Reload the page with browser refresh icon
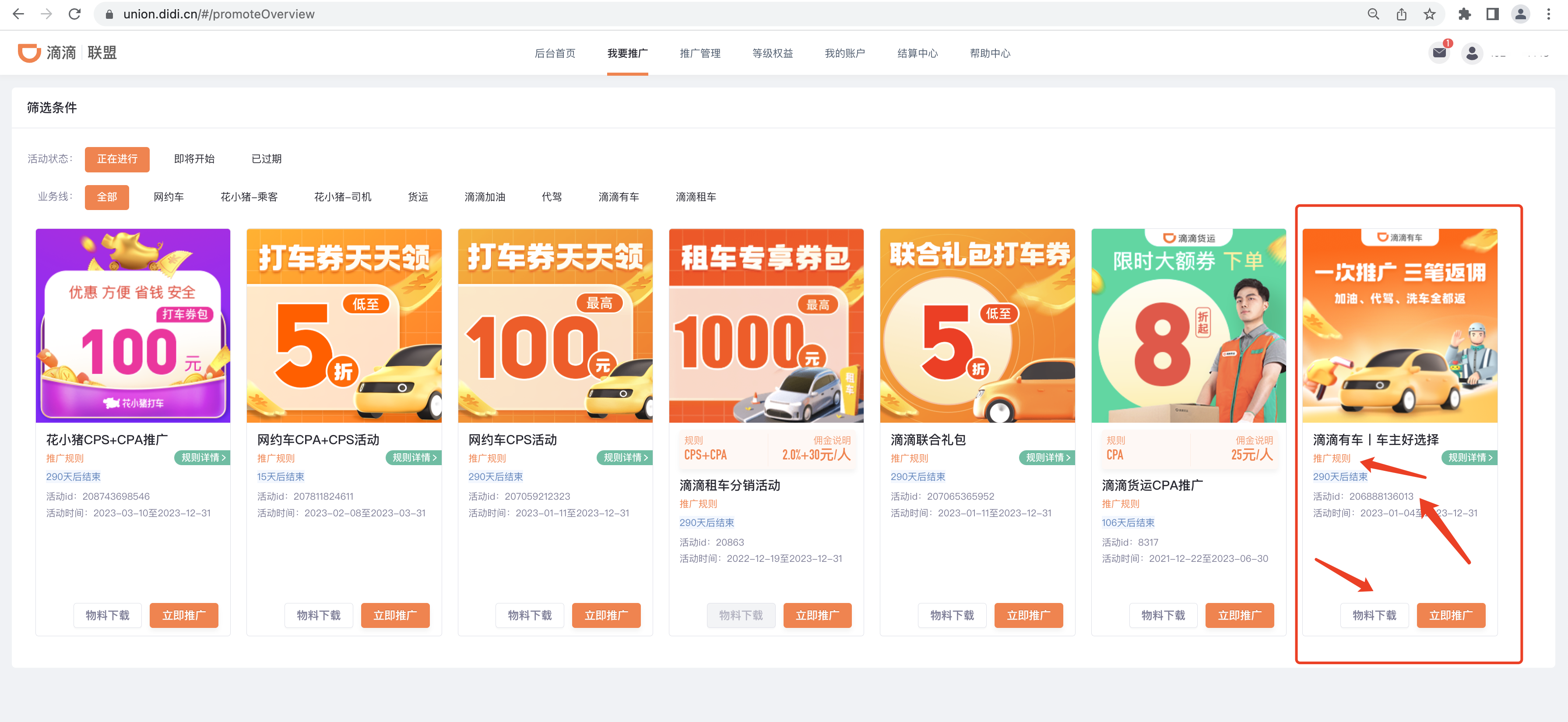The height and width of the screenshot is (722, 1568). coord(74,14)
